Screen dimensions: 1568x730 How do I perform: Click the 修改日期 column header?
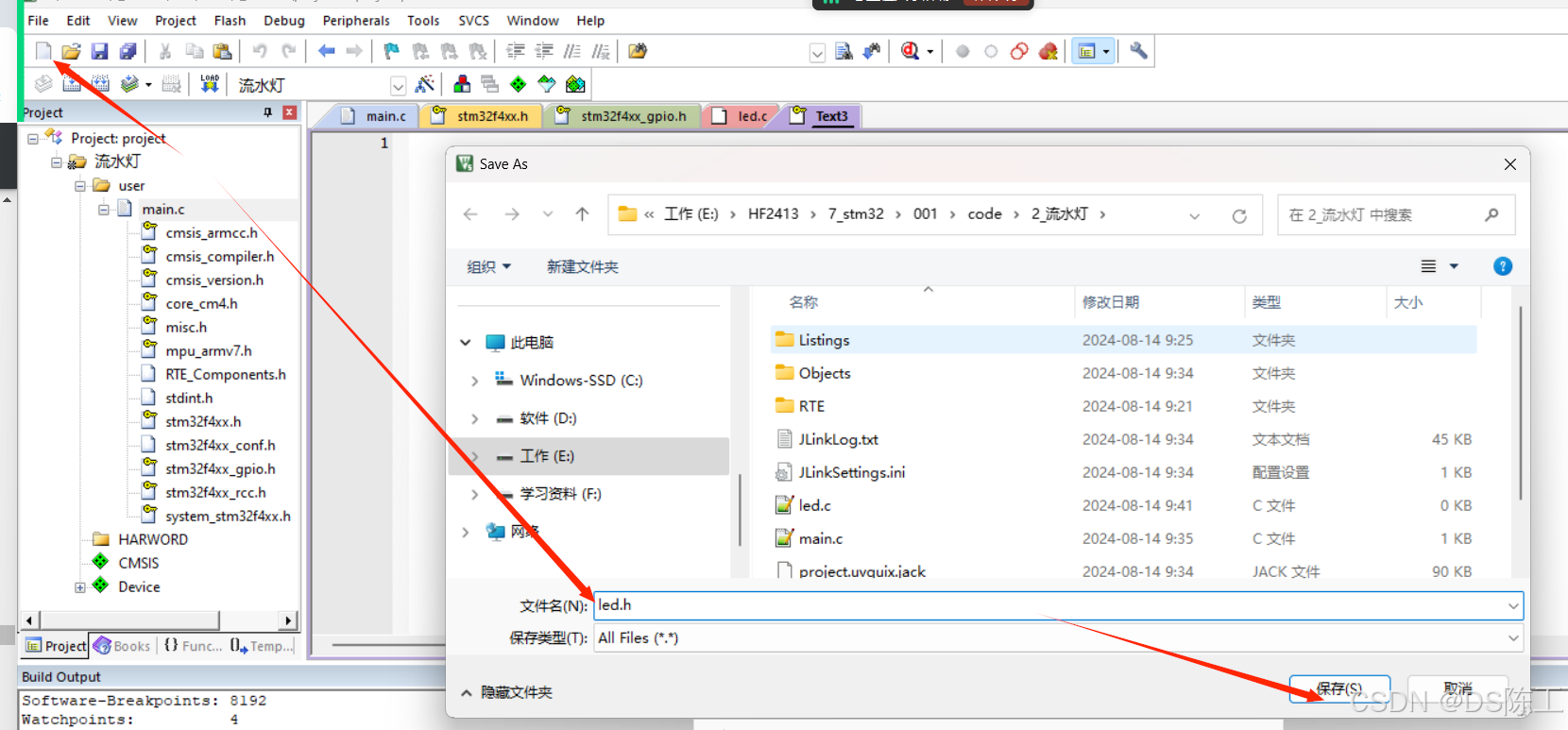point(1110,302)
